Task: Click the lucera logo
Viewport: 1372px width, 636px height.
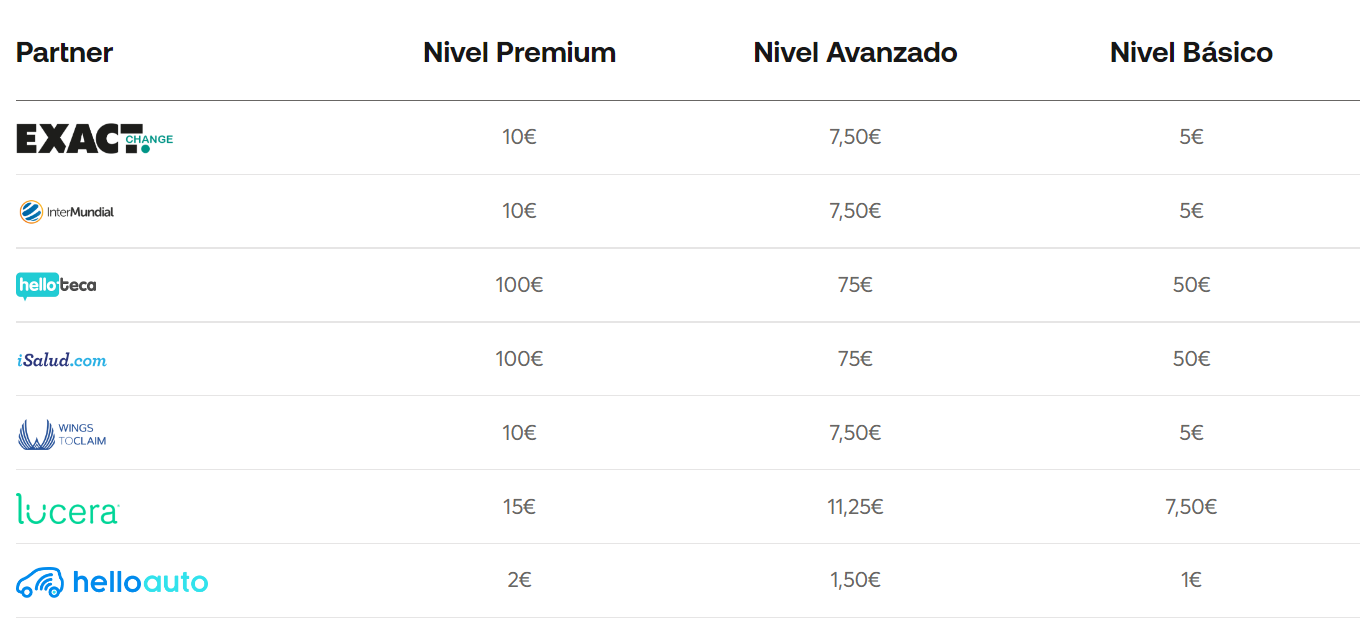Action: (x=68, y=508)
